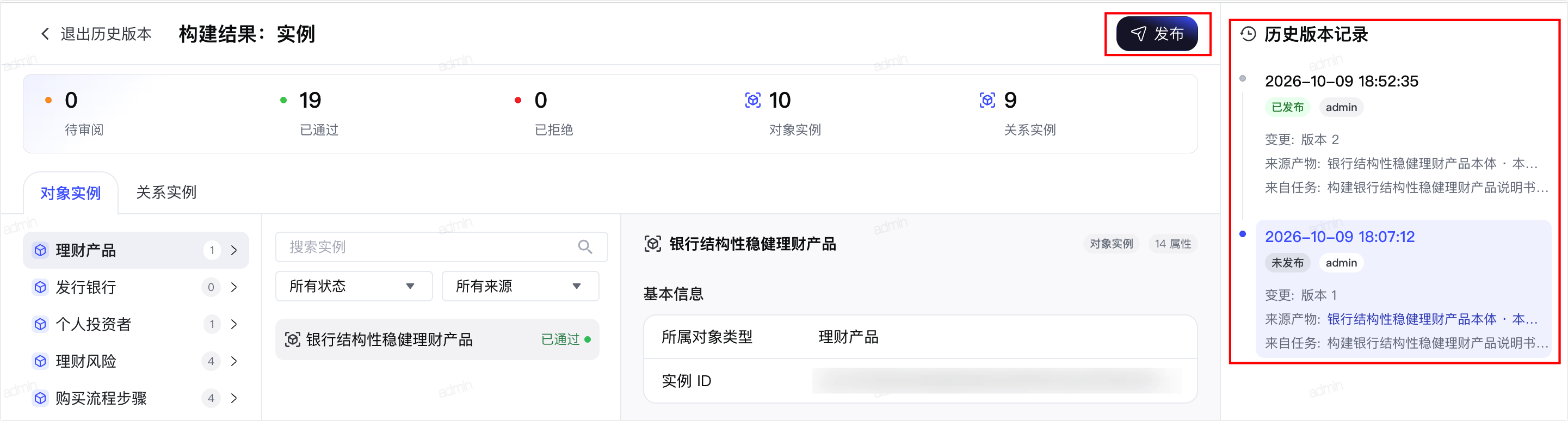Click the cube icon beside 购买流程步骤
The image size is (1568, 421).
point(40,399)
